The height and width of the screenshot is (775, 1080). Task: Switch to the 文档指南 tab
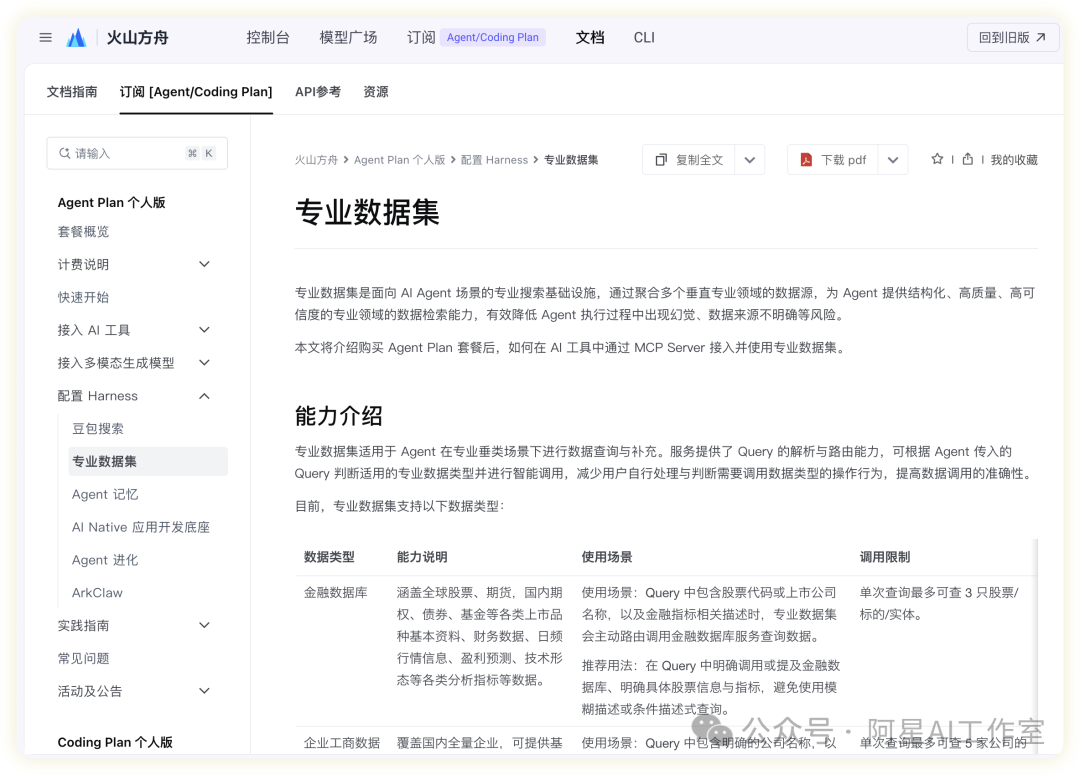(72, 92)
